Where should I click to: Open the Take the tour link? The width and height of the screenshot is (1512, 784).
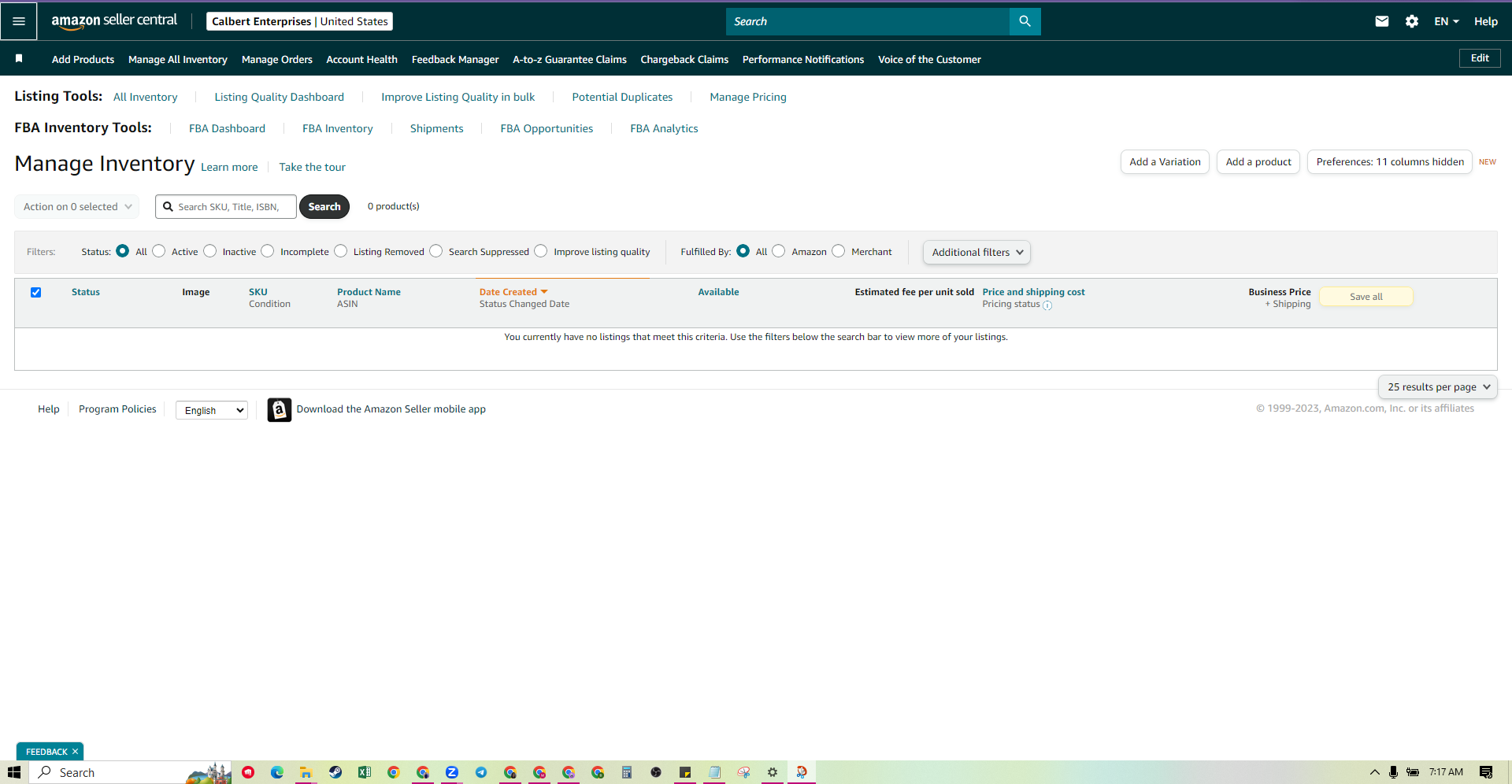pyautogui.click(x=313, y=167)
